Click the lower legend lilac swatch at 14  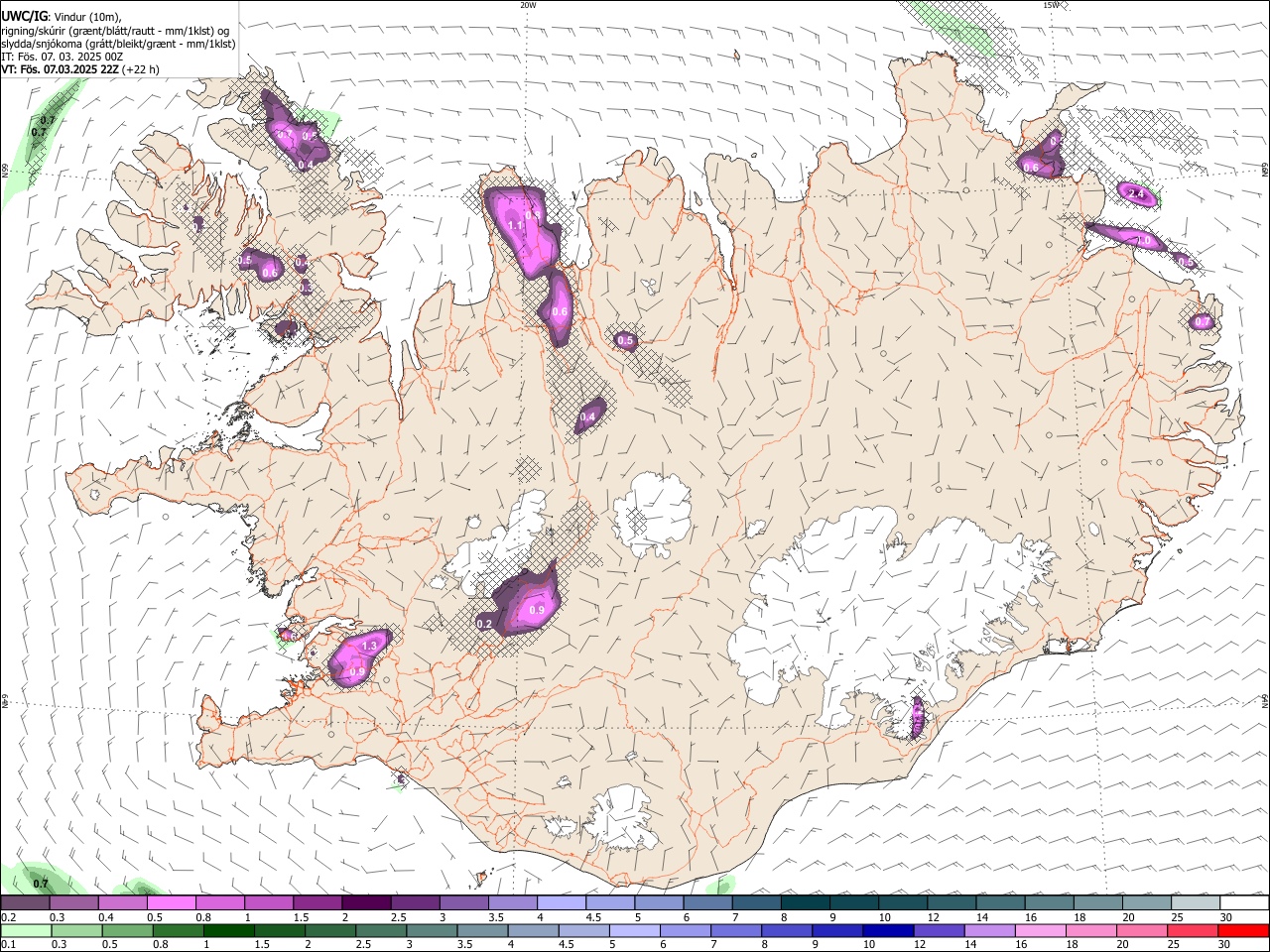click(989, 930)
